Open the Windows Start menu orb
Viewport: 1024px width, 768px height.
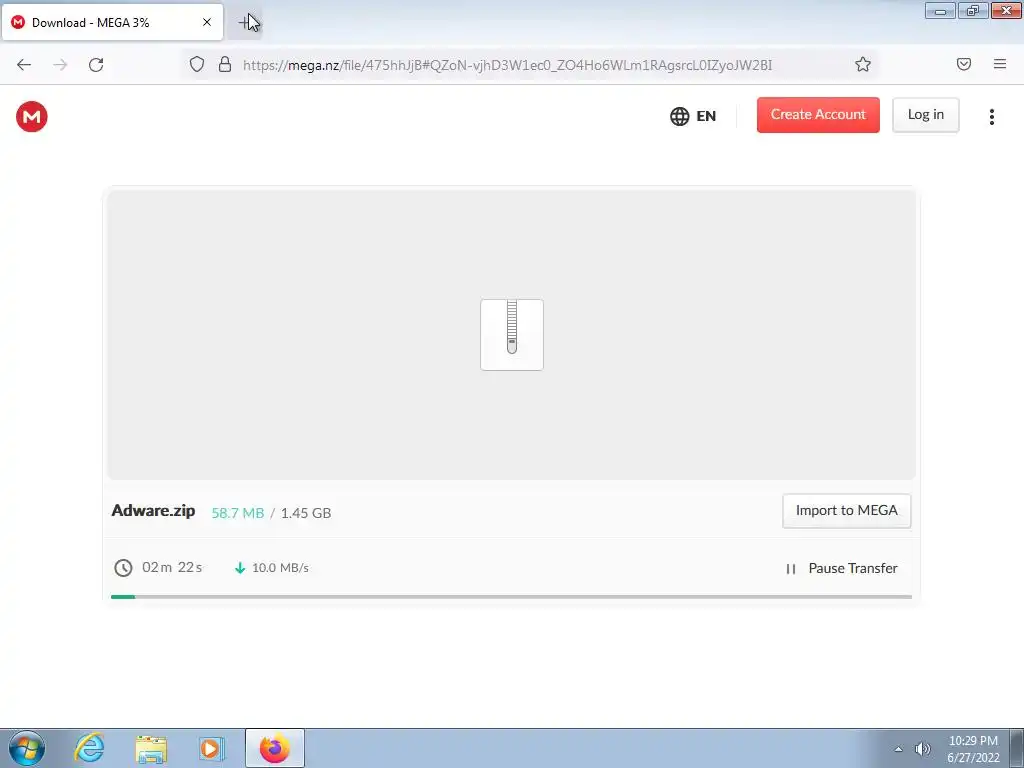pyautogui.click(x=27, y=748)
